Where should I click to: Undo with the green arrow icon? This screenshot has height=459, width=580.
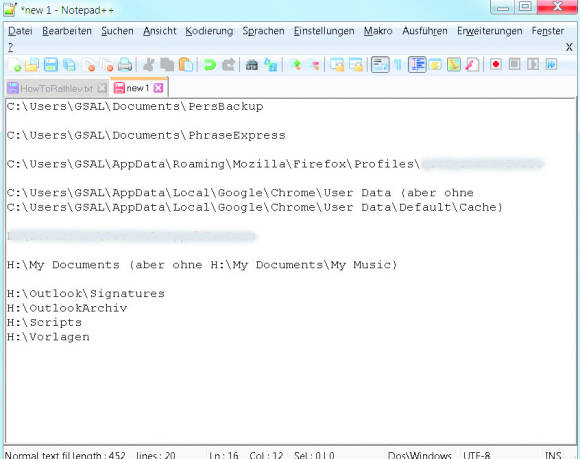coord(210,65)
